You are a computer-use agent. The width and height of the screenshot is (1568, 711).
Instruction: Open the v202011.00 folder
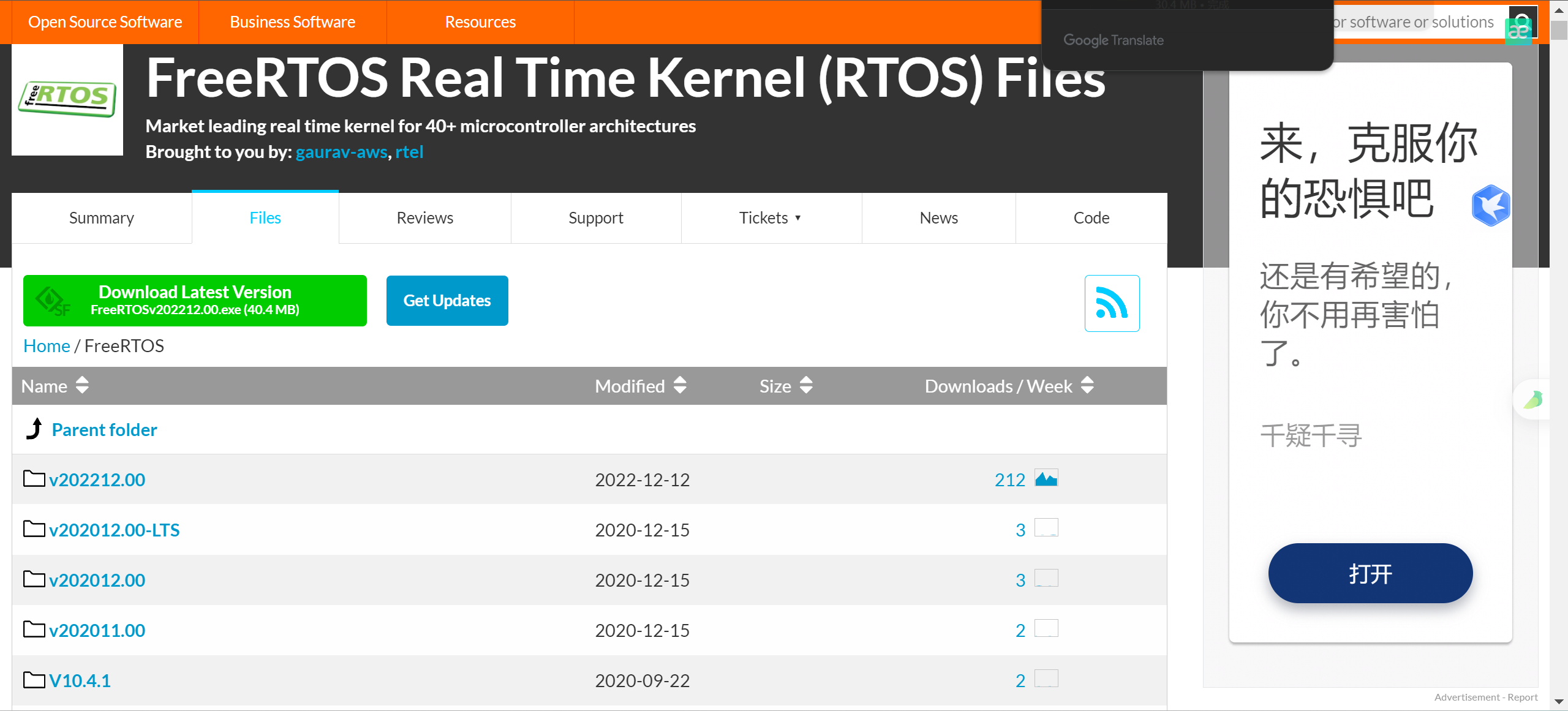pyautogui.click(x=97, y=630)
